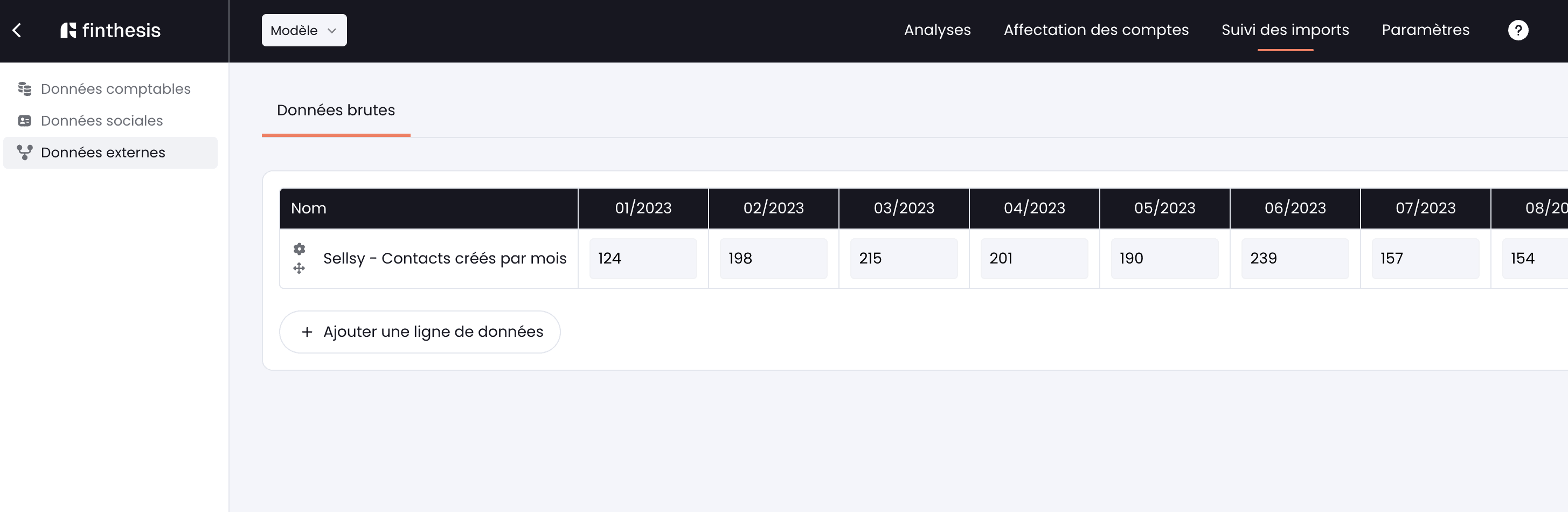
Task: Open Affectation des comptes
Action: pos(1095,30)
